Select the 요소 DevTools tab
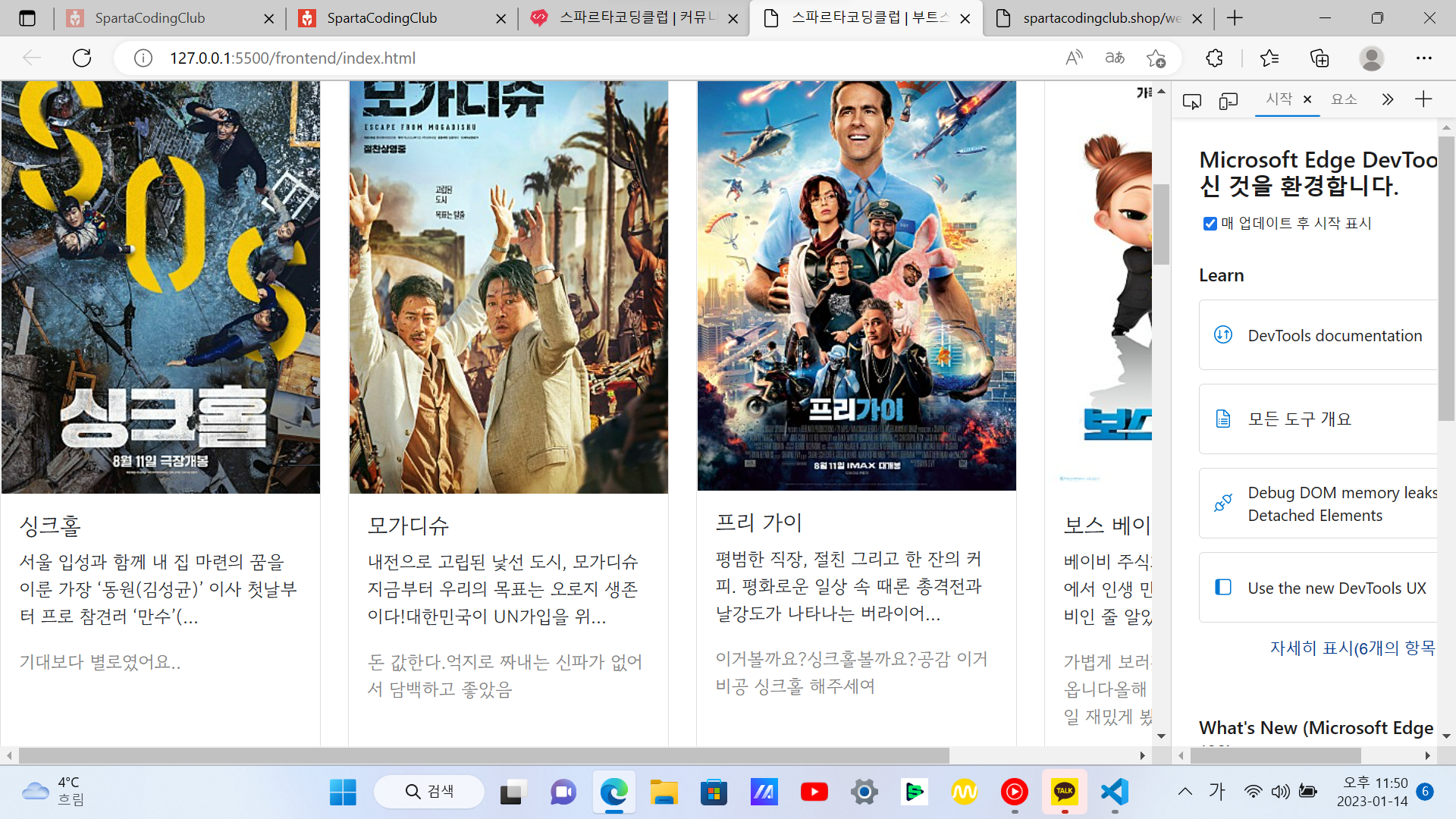The image size is (1456, 819). click(1344, 99)
